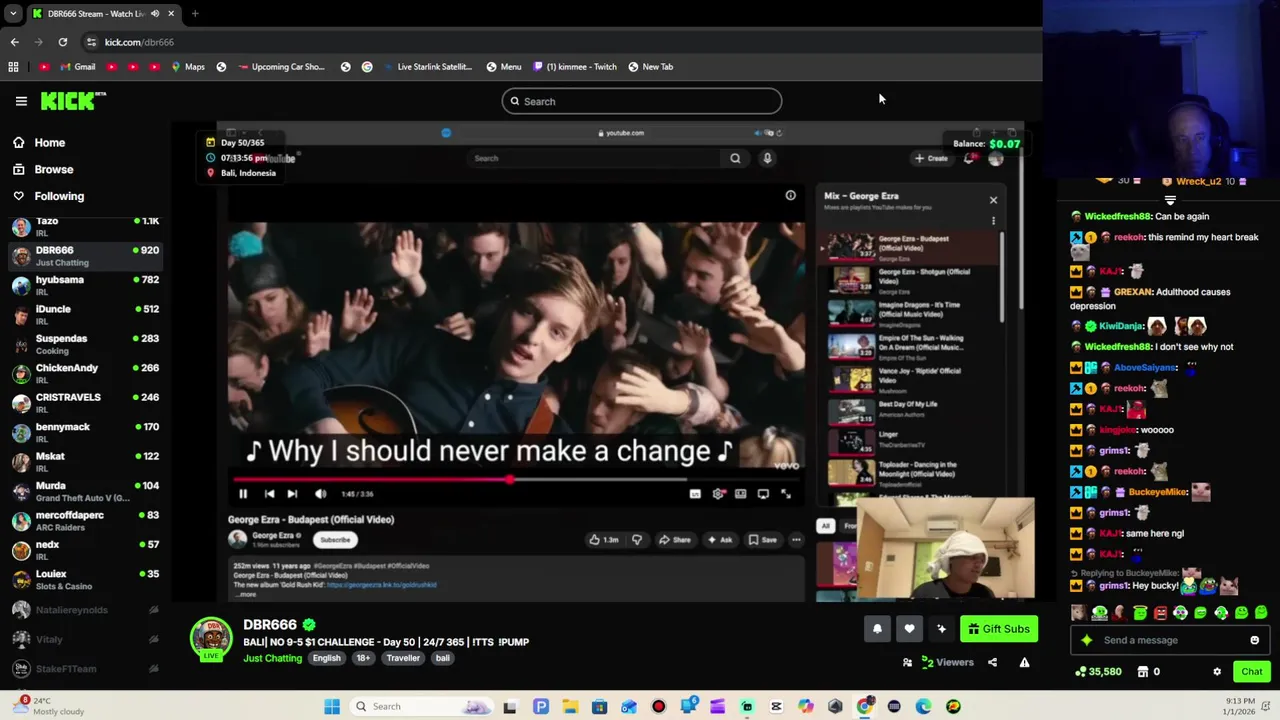Open DBR666 channel avatar
This screenshot has height=720, width=1280.
(x=211, y=639)
